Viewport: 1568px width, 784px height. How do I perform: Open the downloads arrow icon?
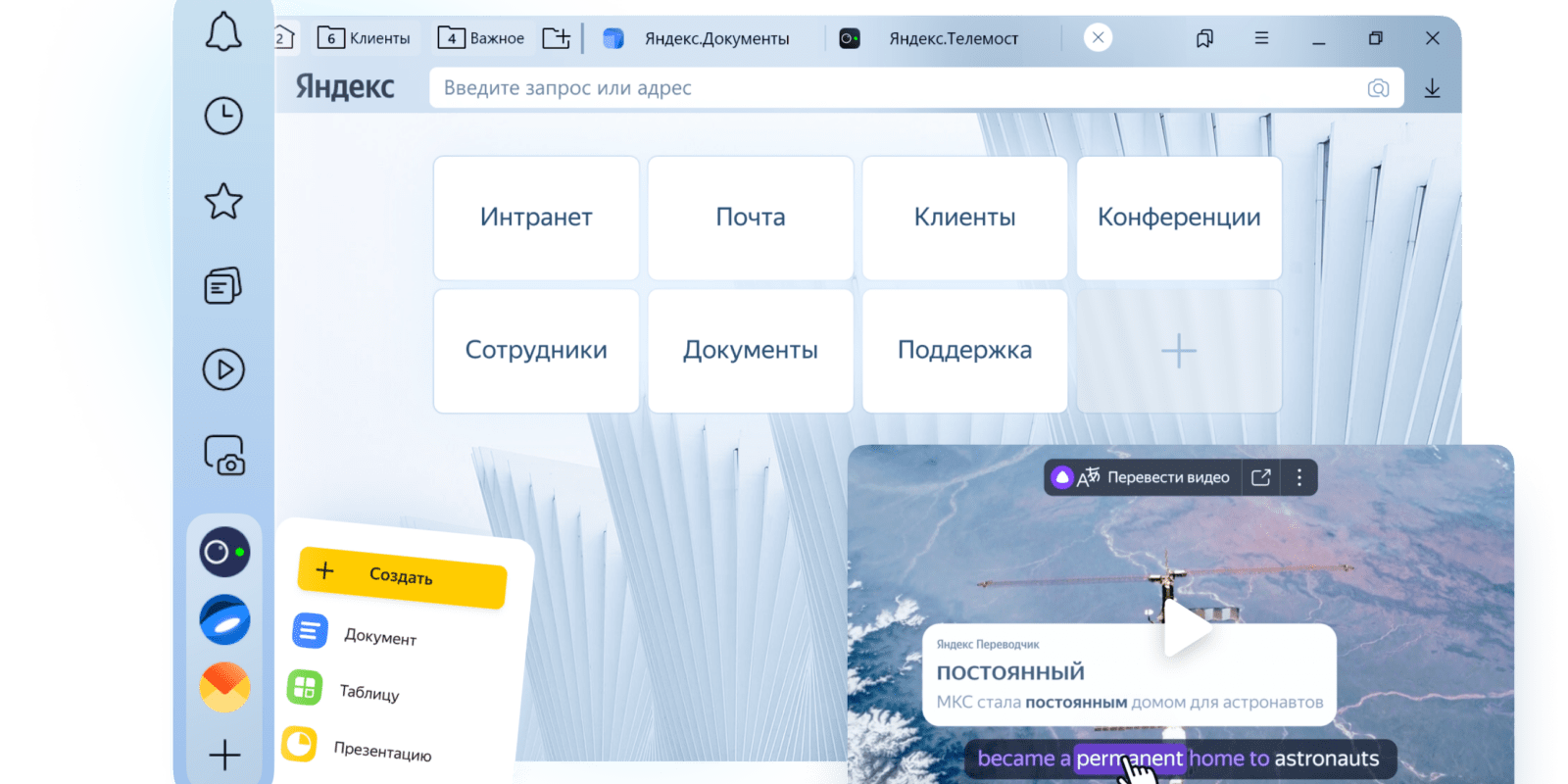pos(1432,88)
